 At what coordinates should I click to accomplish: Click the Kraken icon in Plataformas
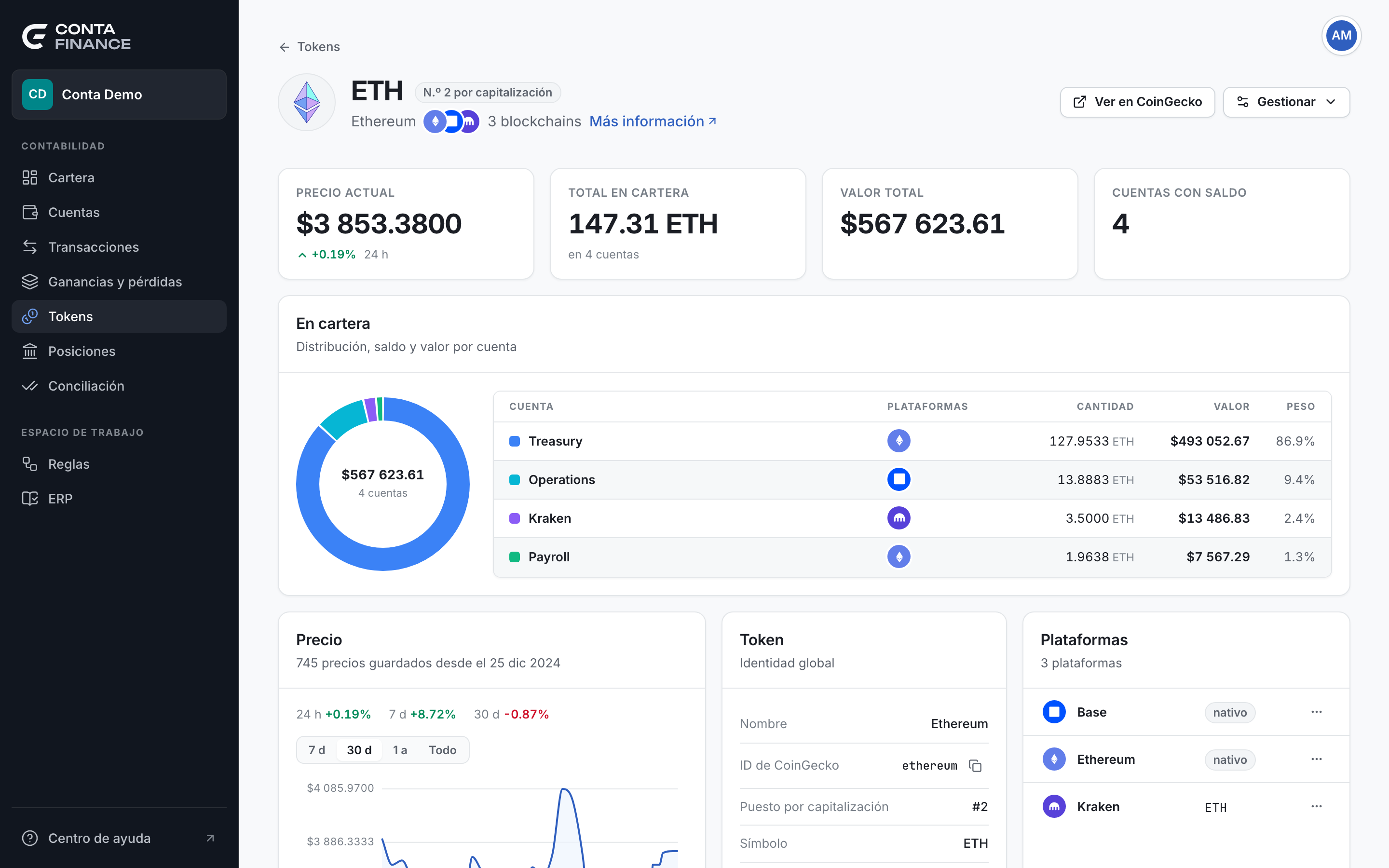[1054, 807]
